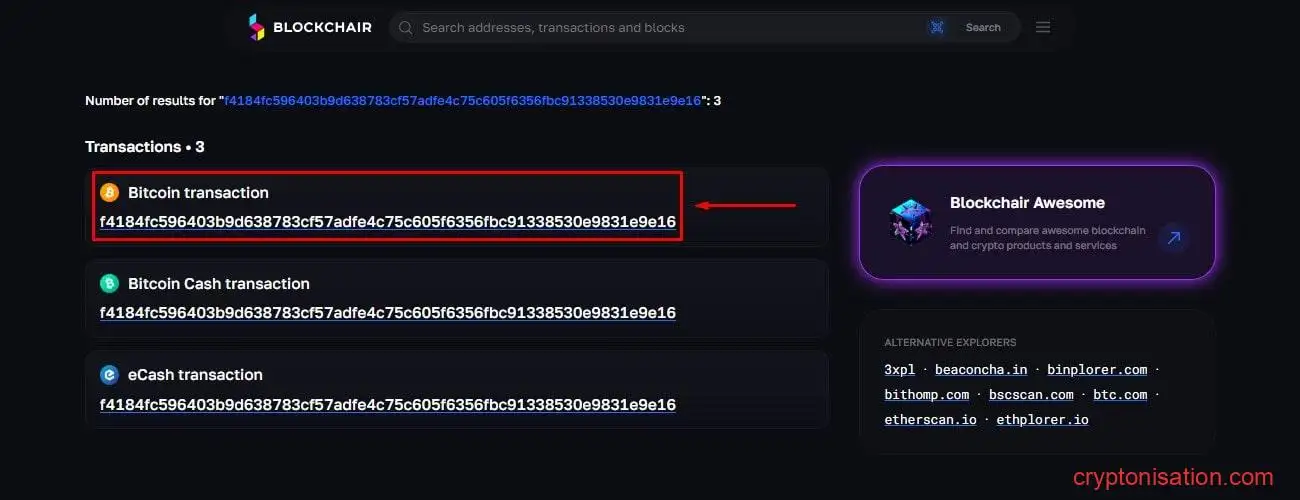
Task: Click the blue explorer icon in search bar
Action: pyautogui.click(x=937, y=27)
